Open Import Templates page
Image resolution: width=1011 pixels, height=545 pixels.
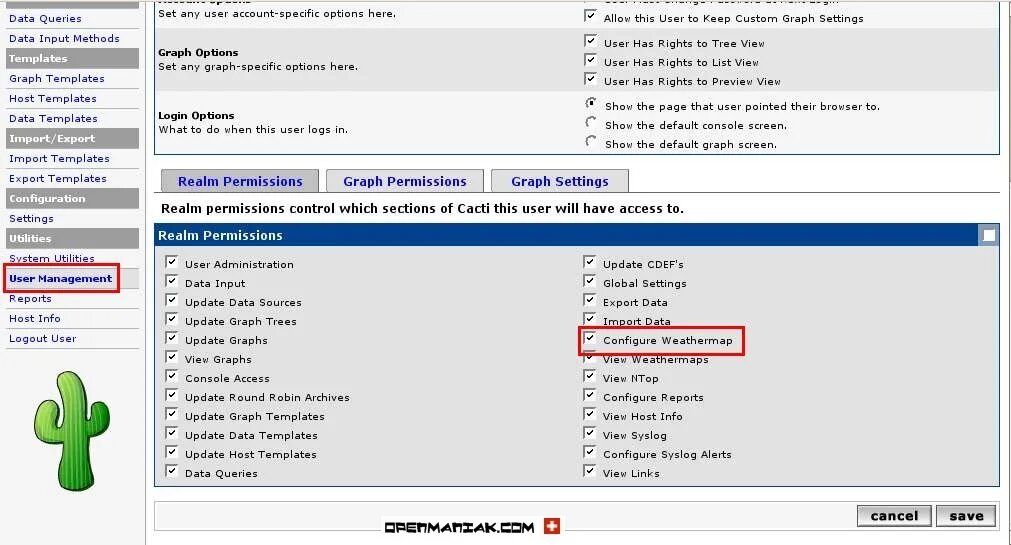[59, 159]
